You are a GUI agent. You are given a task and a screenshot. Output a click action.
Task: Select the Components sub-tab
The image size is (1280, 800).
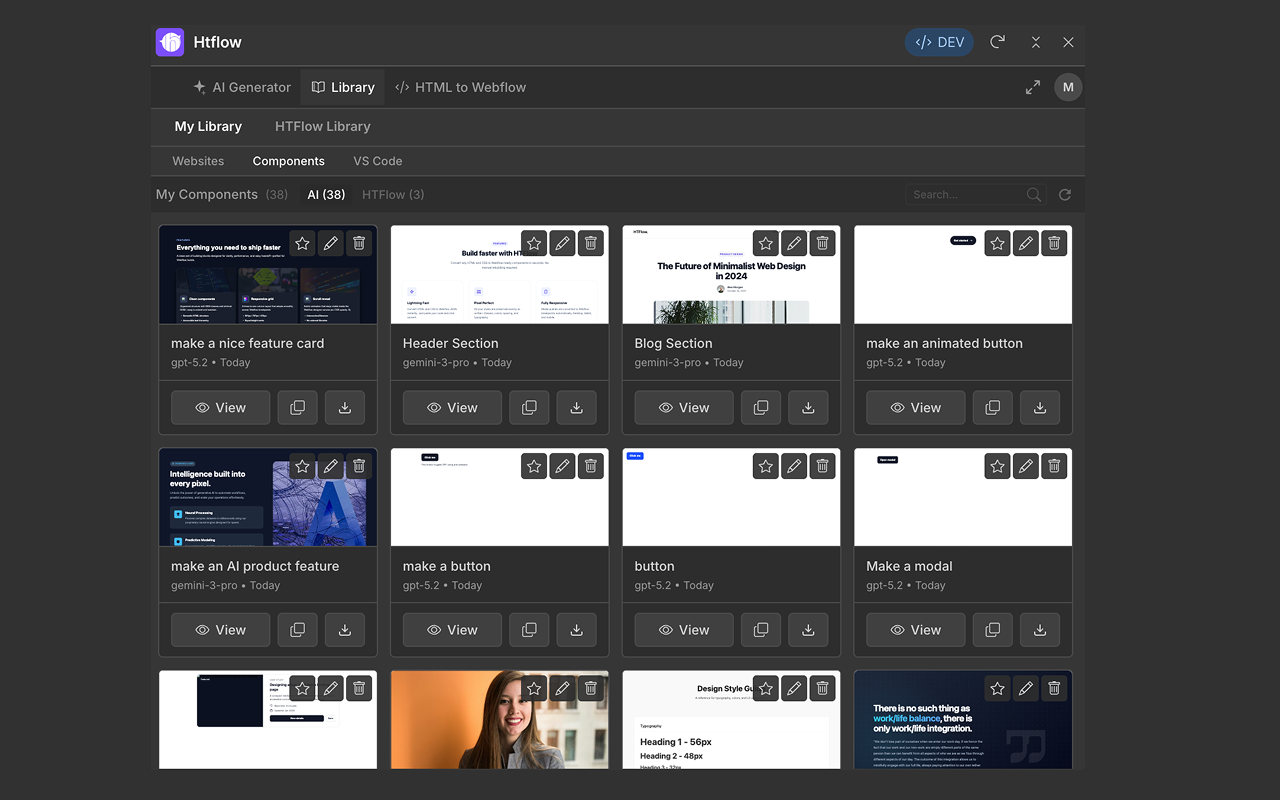[289, 161]
